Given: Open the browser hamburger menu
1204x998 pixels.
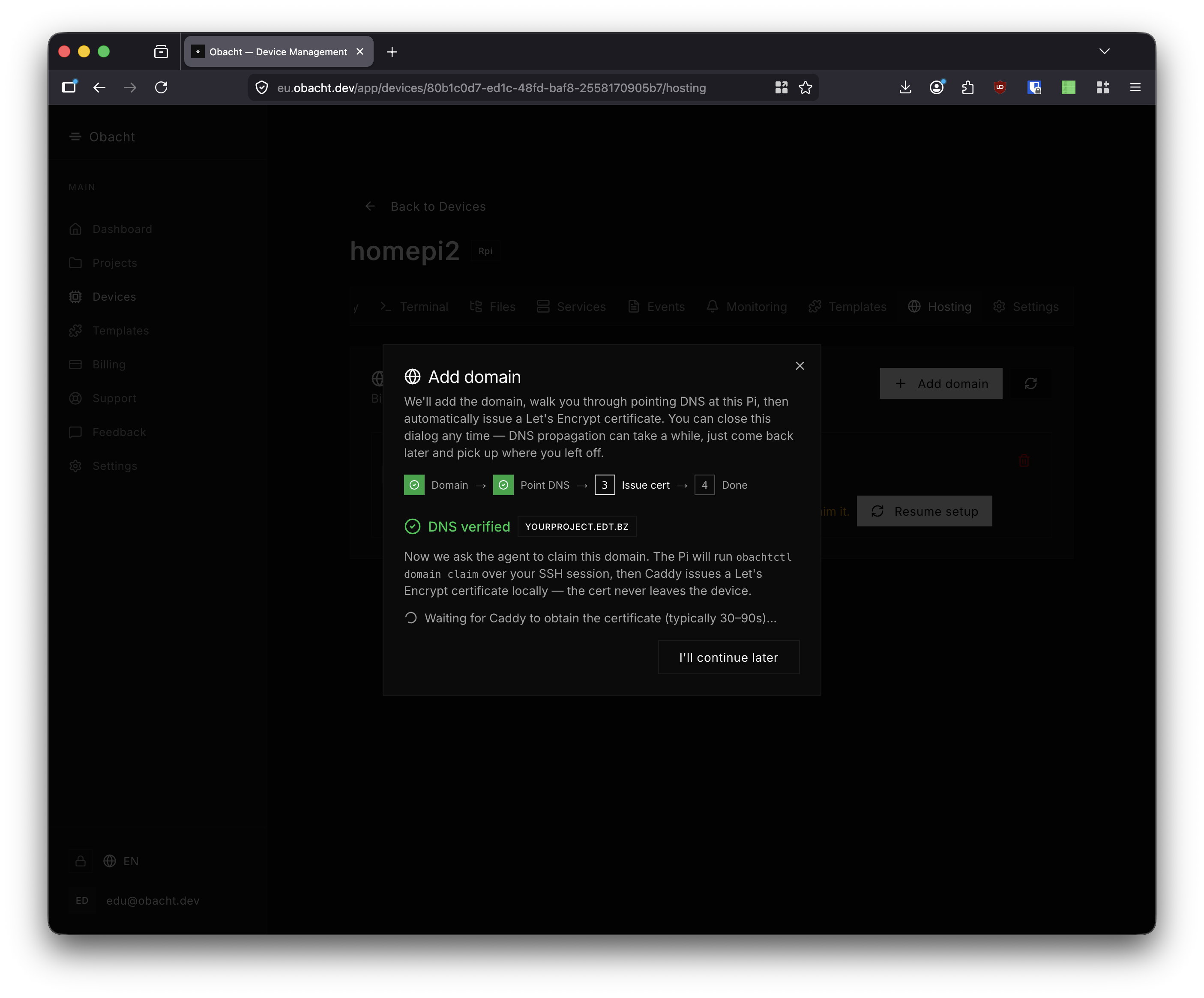Looking at the screenshot, I should tap(1135, 87).
